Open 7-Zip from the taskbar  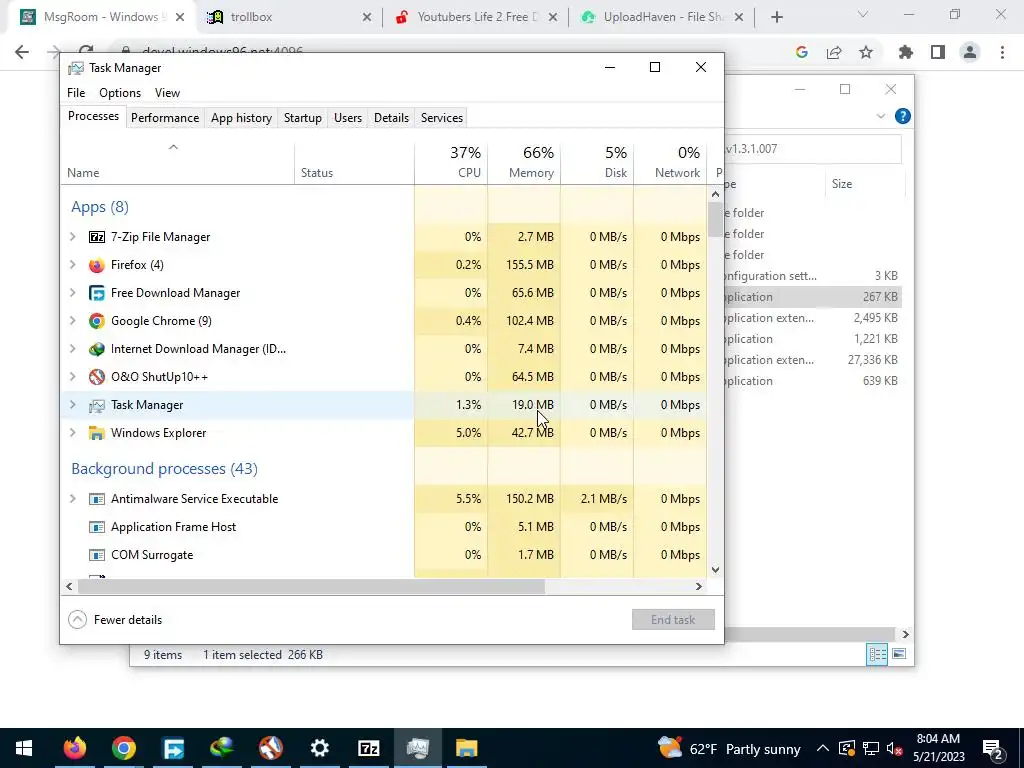coord(369,748)
